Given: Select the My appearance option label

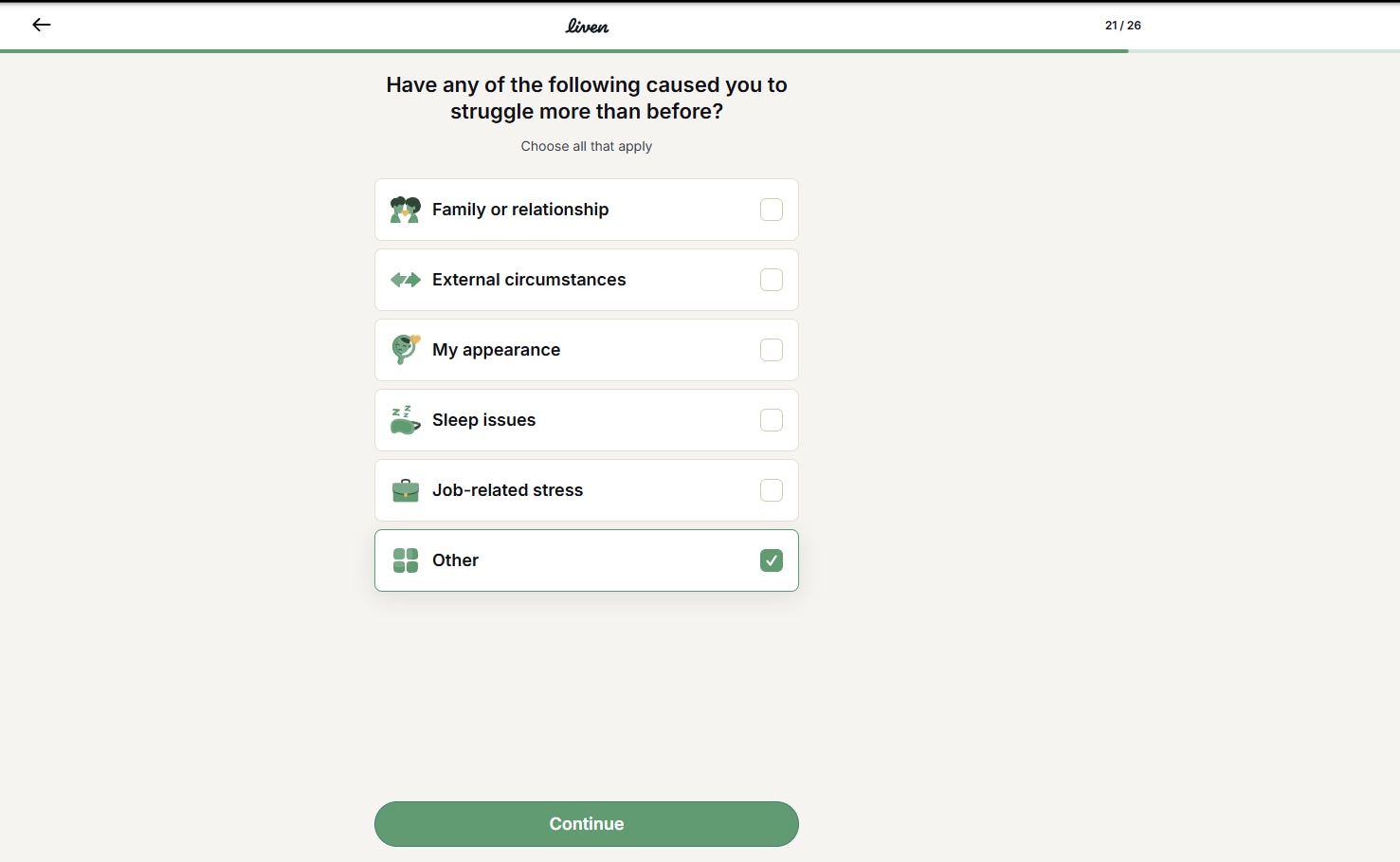Looking at the screenshot, I should coord(496,350).
